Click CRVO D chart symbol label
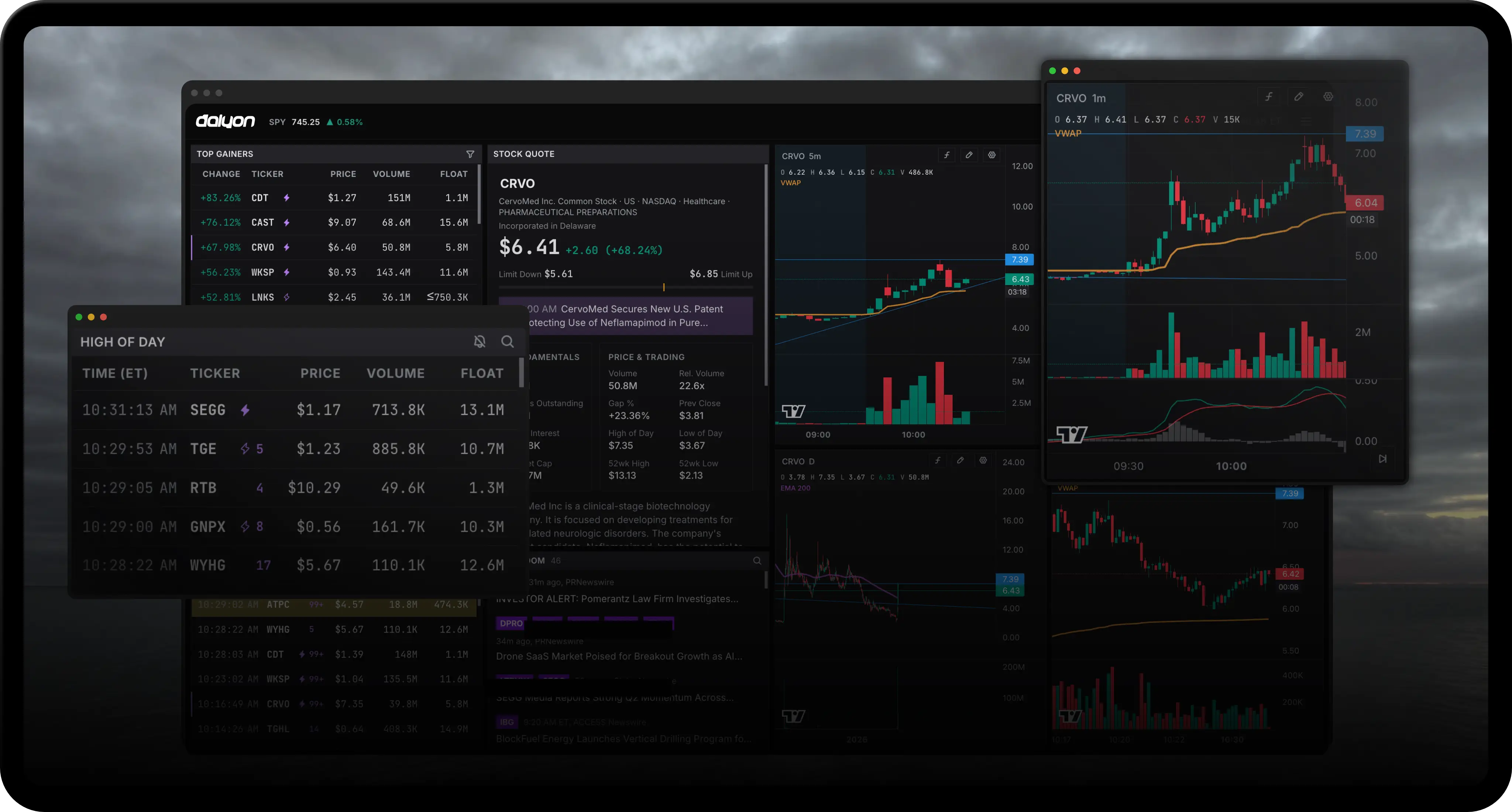Viewport: 1512px width, 812px height. tap(798, 462)
